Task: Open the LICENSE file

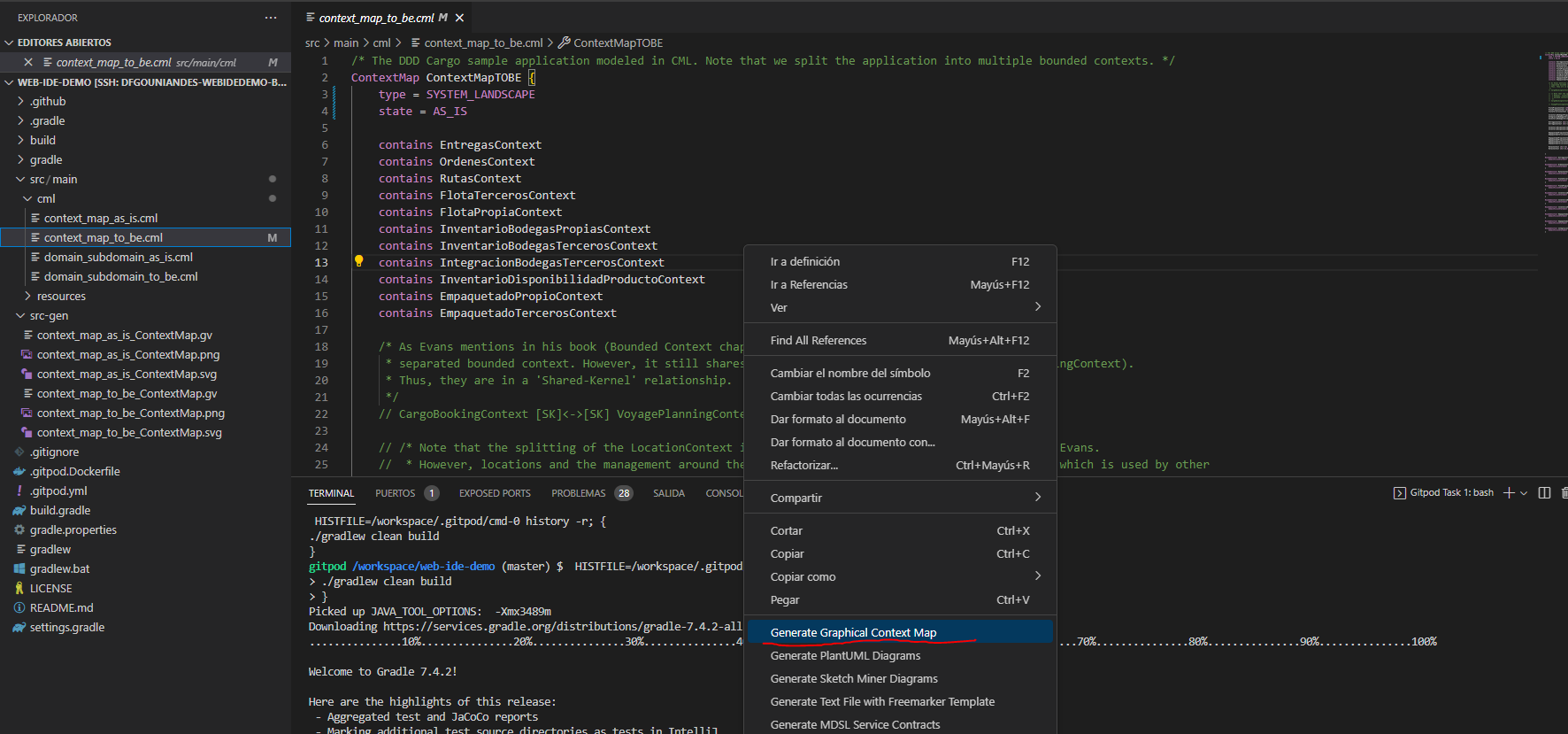Action: (x=51, y=588)
